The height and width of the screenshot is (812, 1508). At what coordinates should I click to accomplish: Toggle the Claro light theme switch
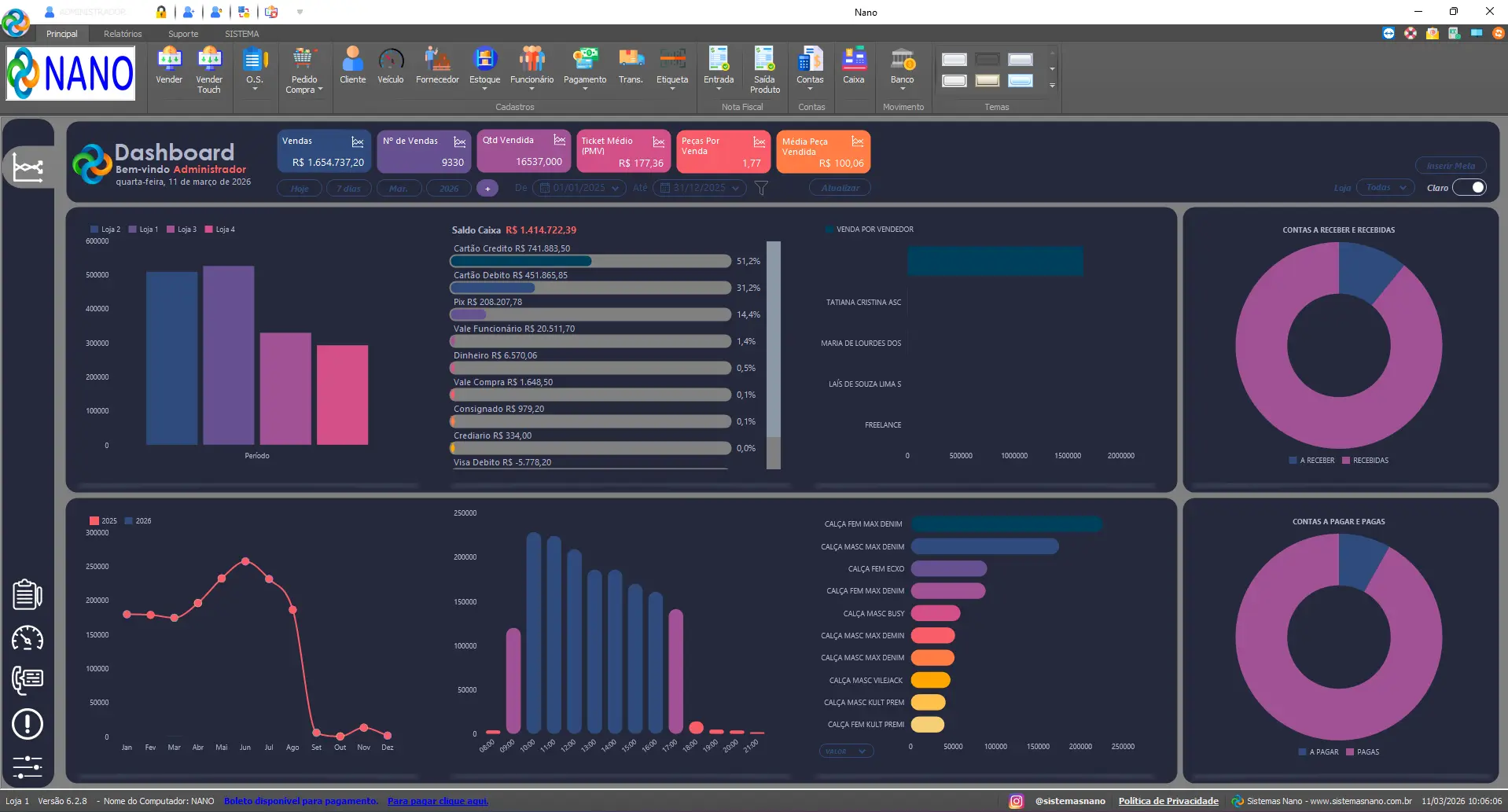pos(1469,187)
